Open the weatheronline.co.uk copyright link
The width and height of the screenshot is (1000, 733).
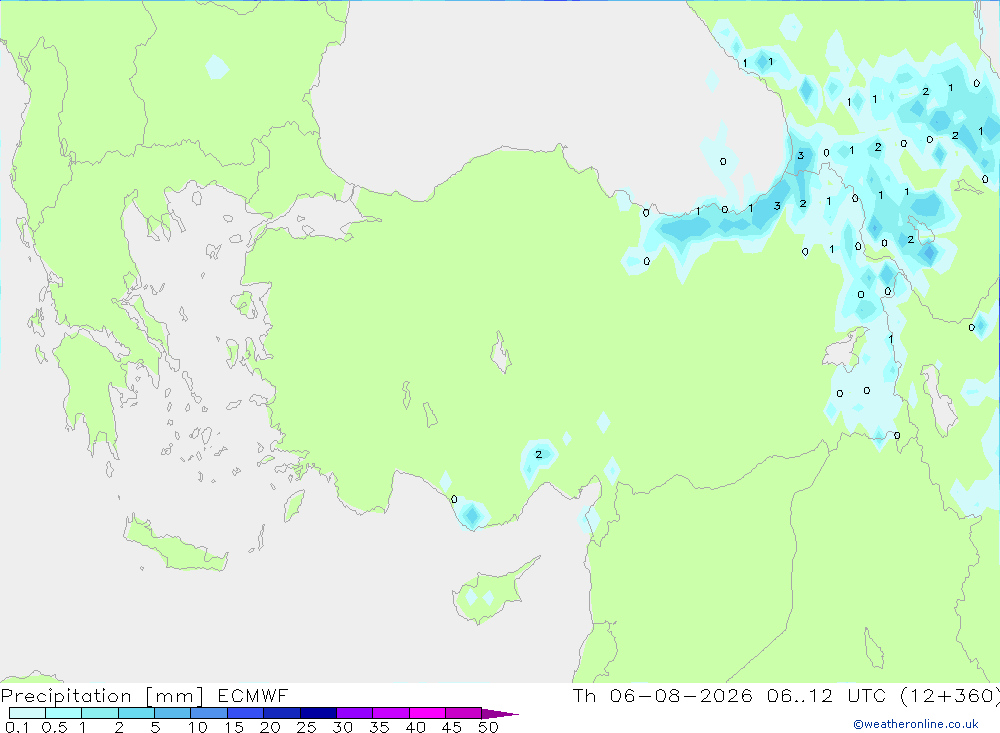[x=916, y=724]
